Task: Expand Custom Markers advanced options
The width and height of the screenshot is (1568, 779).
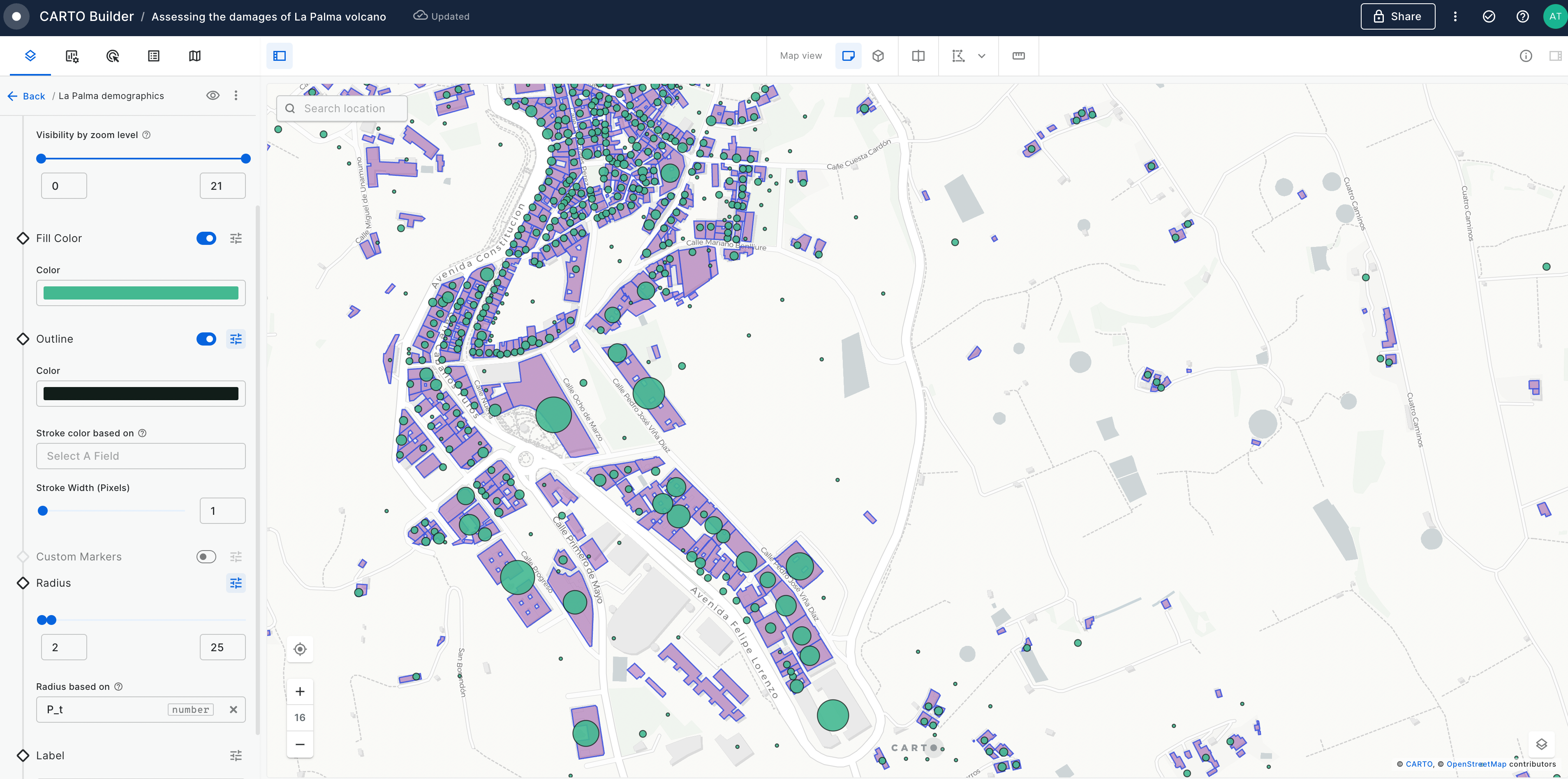Action: [x=236, y=557]
